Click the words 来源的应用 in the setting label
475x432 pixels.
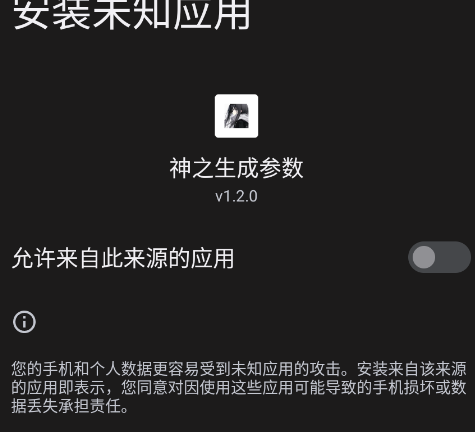[179, 258]
